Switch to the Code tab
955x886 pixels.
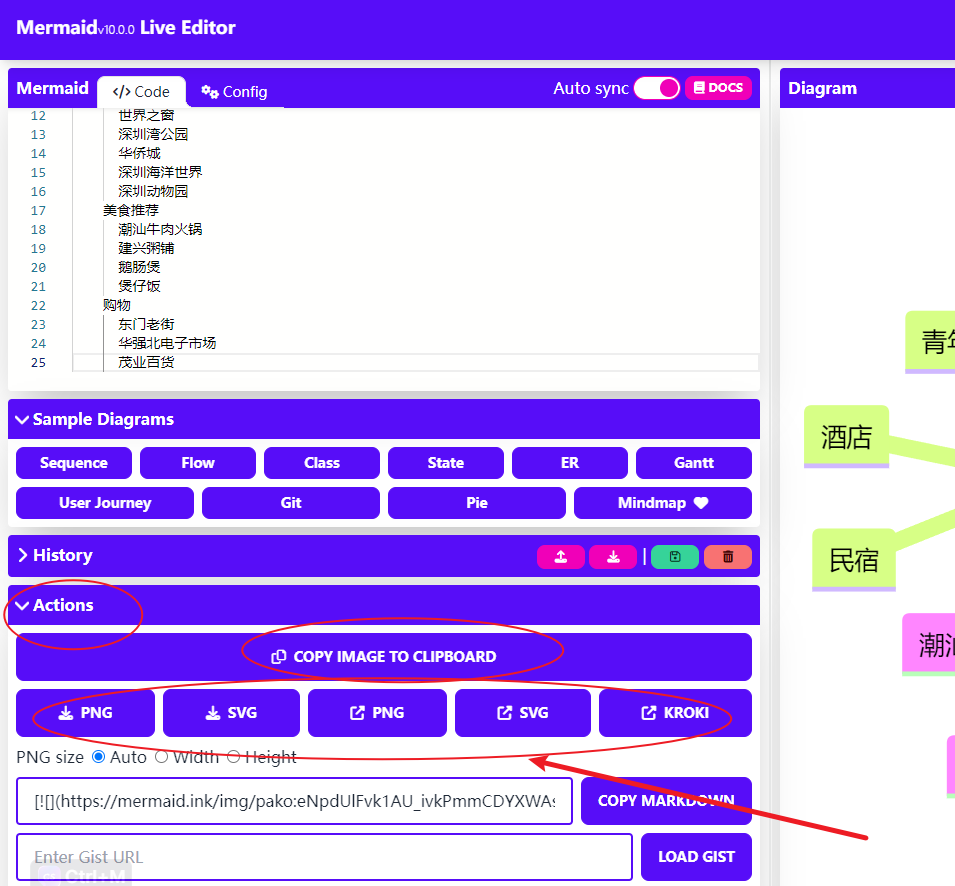coord(141,91)
